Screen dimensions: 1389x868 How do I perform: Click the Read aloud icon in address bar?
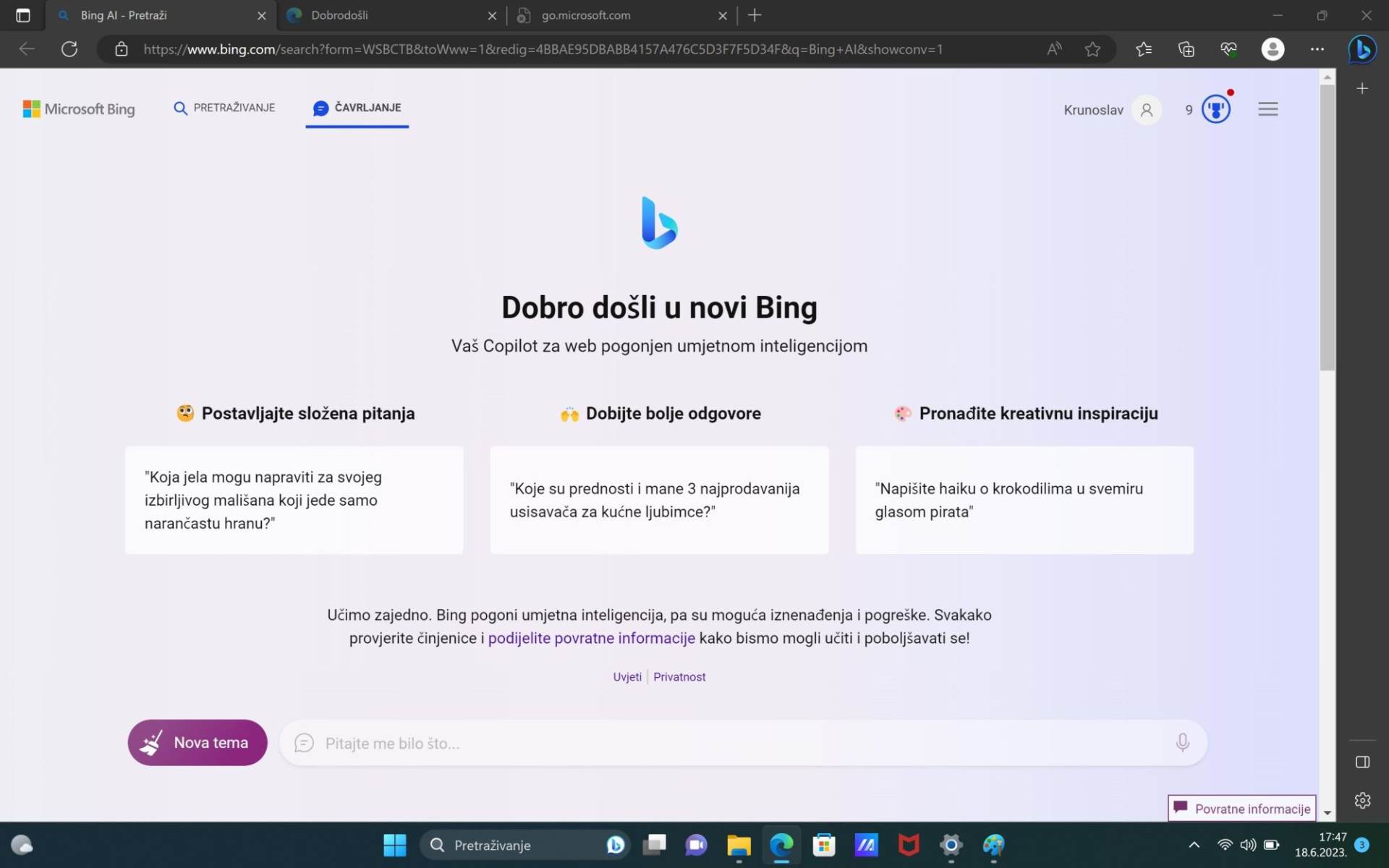tap(1054, 49)
